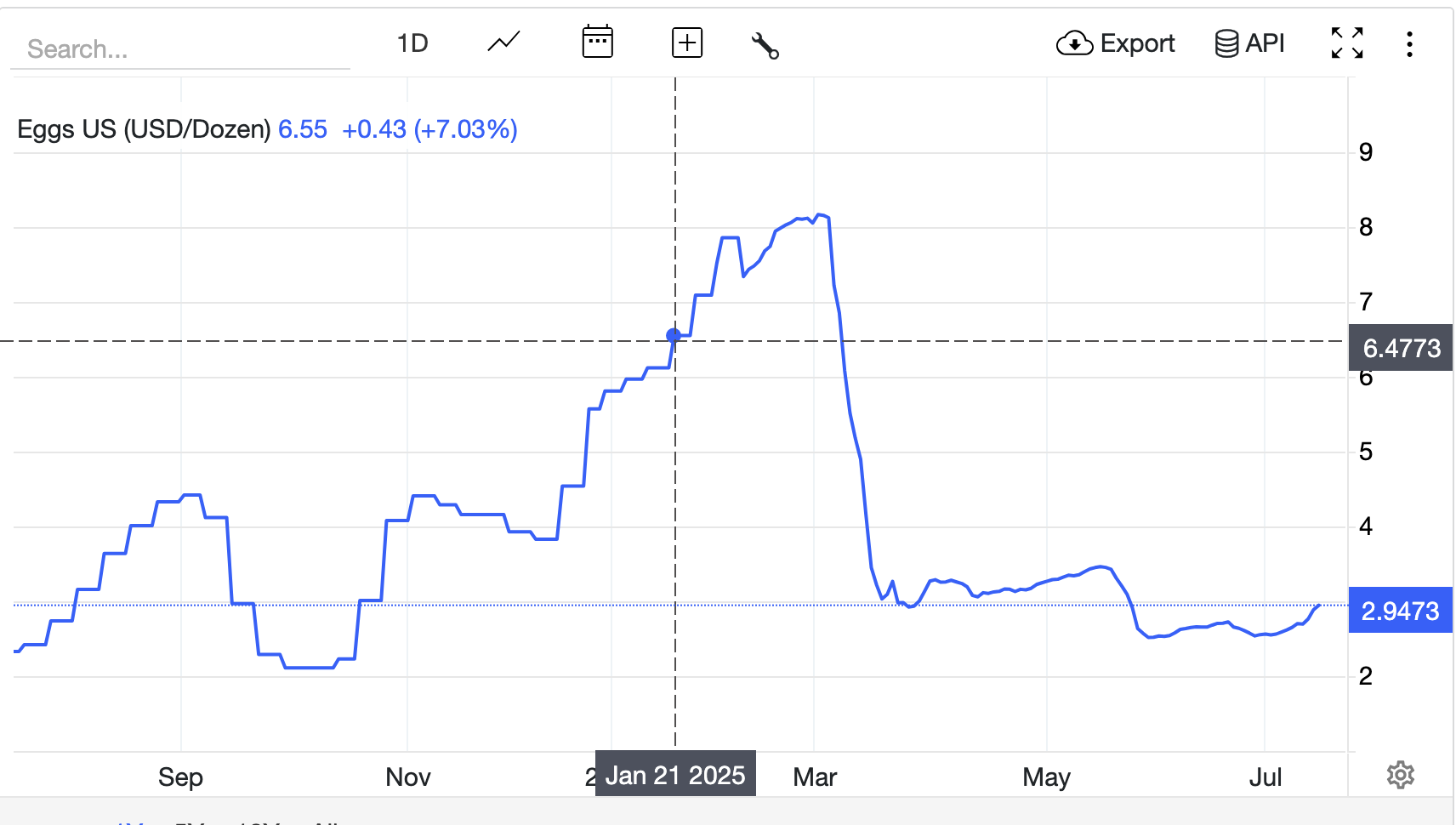Image resolution: width=1456 pixels, height=825 pixels.
Task: Open the three-dot more options menu
Action: (x=1409, y=44)
